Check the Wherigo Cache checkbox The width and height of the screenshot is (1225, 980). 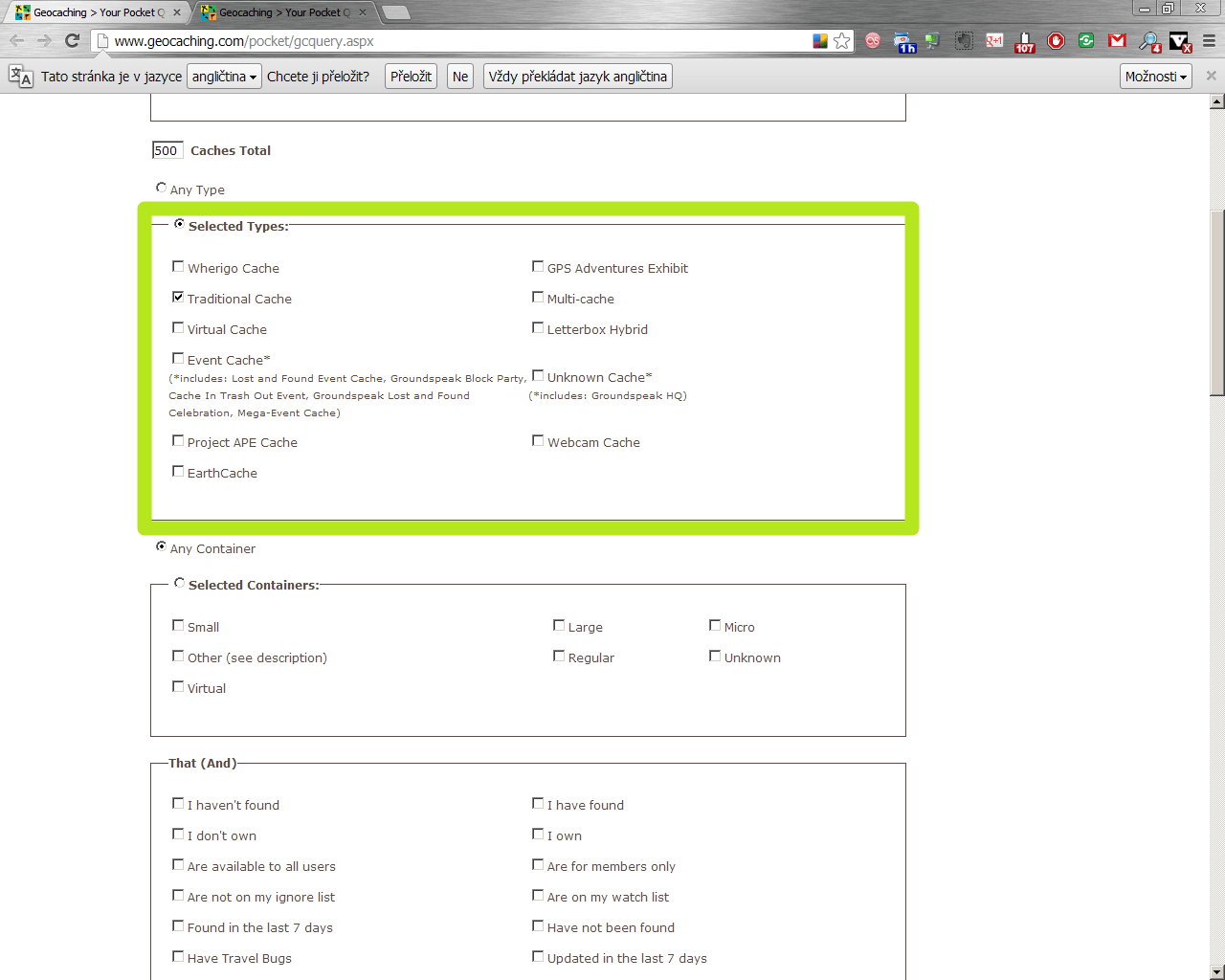(x=178, y=266)
